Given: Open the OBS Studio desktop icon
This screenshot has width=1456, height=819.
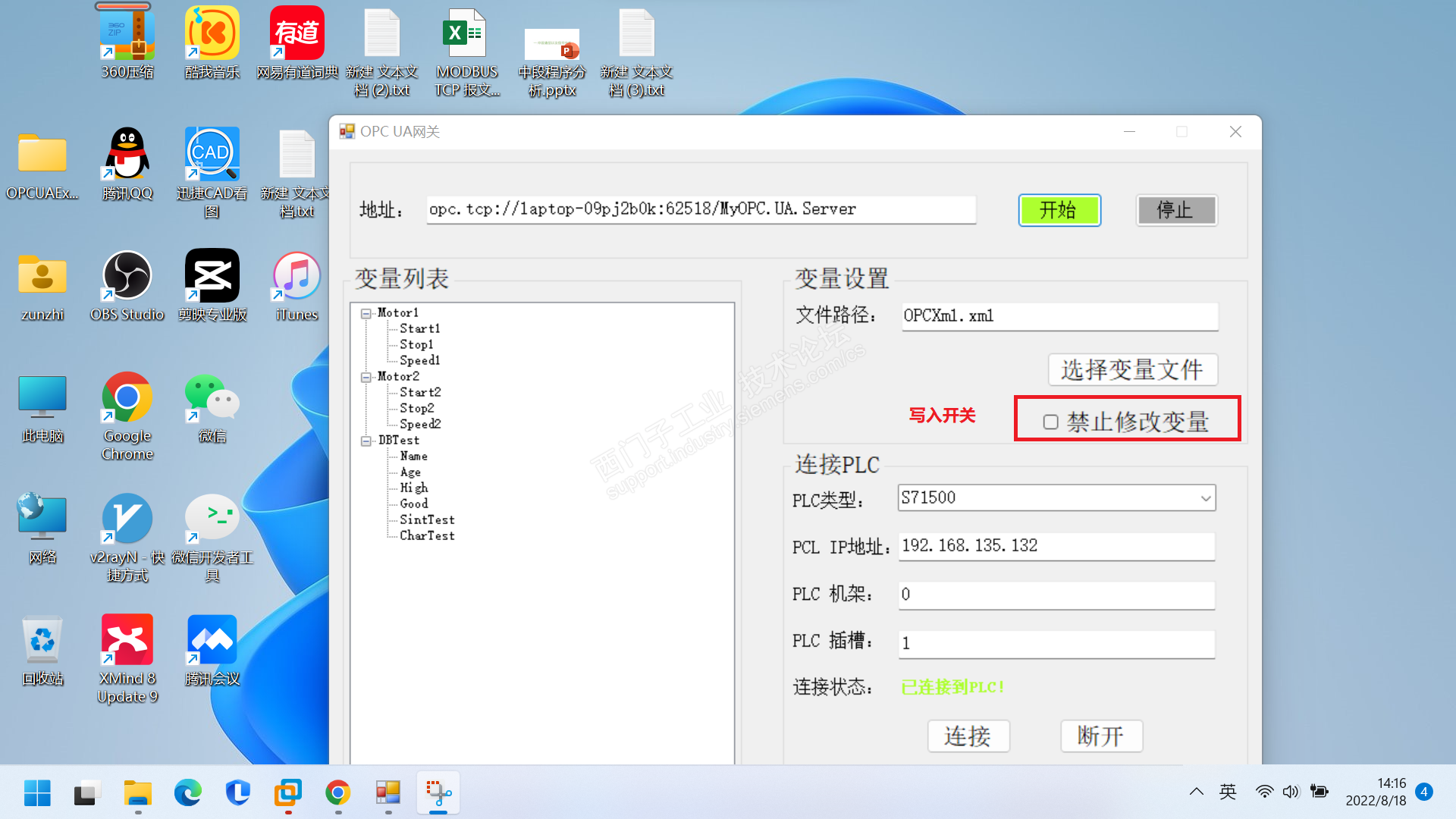Looking at the screenshot, I should pos(127,276).
